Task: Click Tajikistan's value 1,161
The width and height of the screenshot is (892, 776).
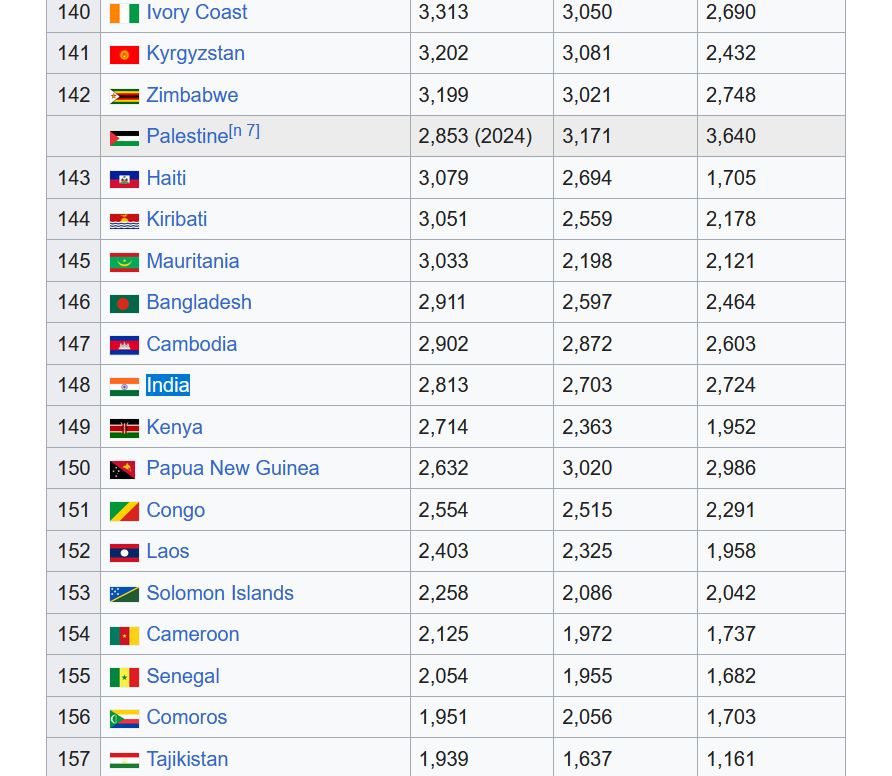Action: [731, 760]
